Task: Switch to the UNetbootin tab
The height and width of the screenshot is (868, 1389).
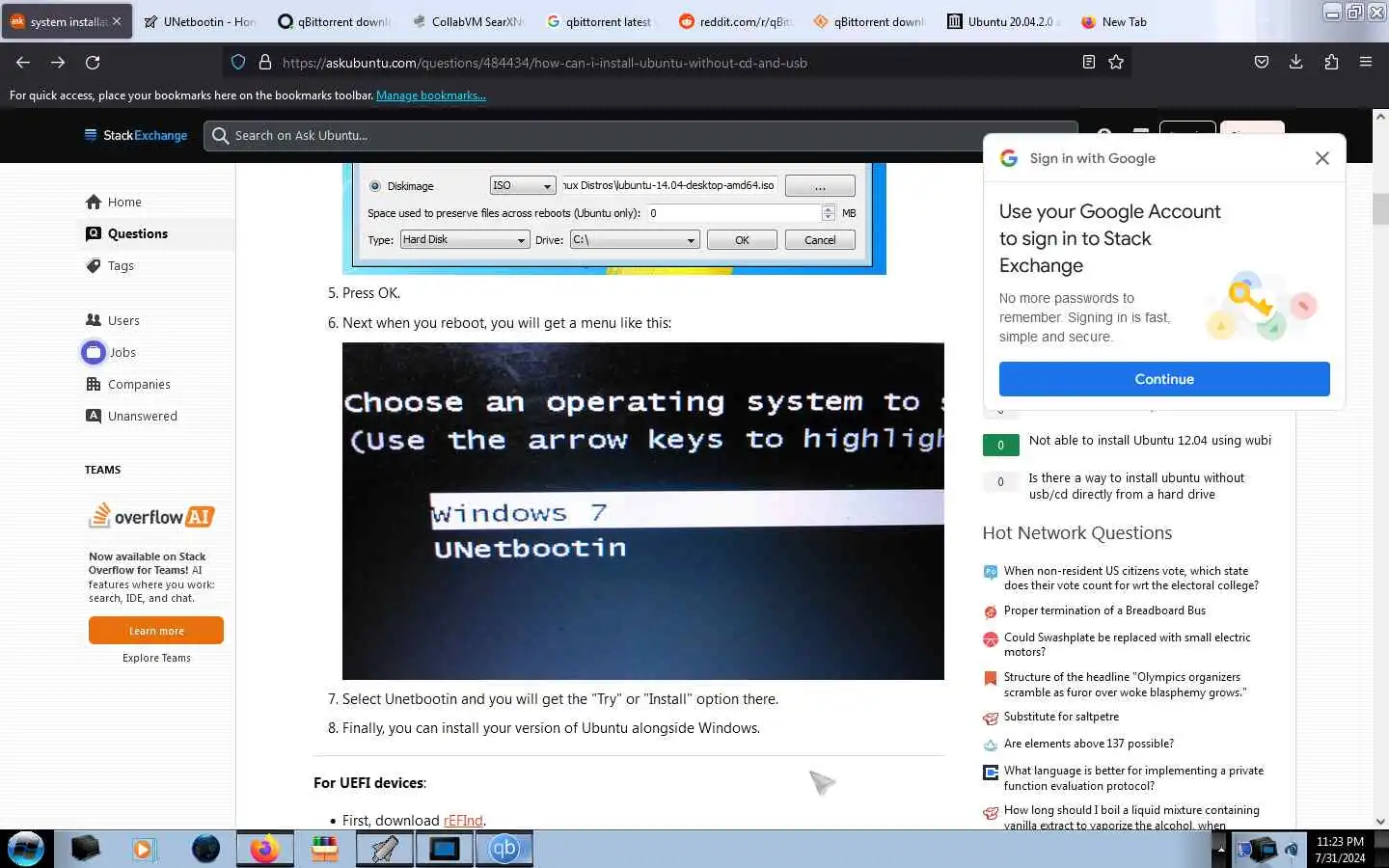Action: (200, 21)
